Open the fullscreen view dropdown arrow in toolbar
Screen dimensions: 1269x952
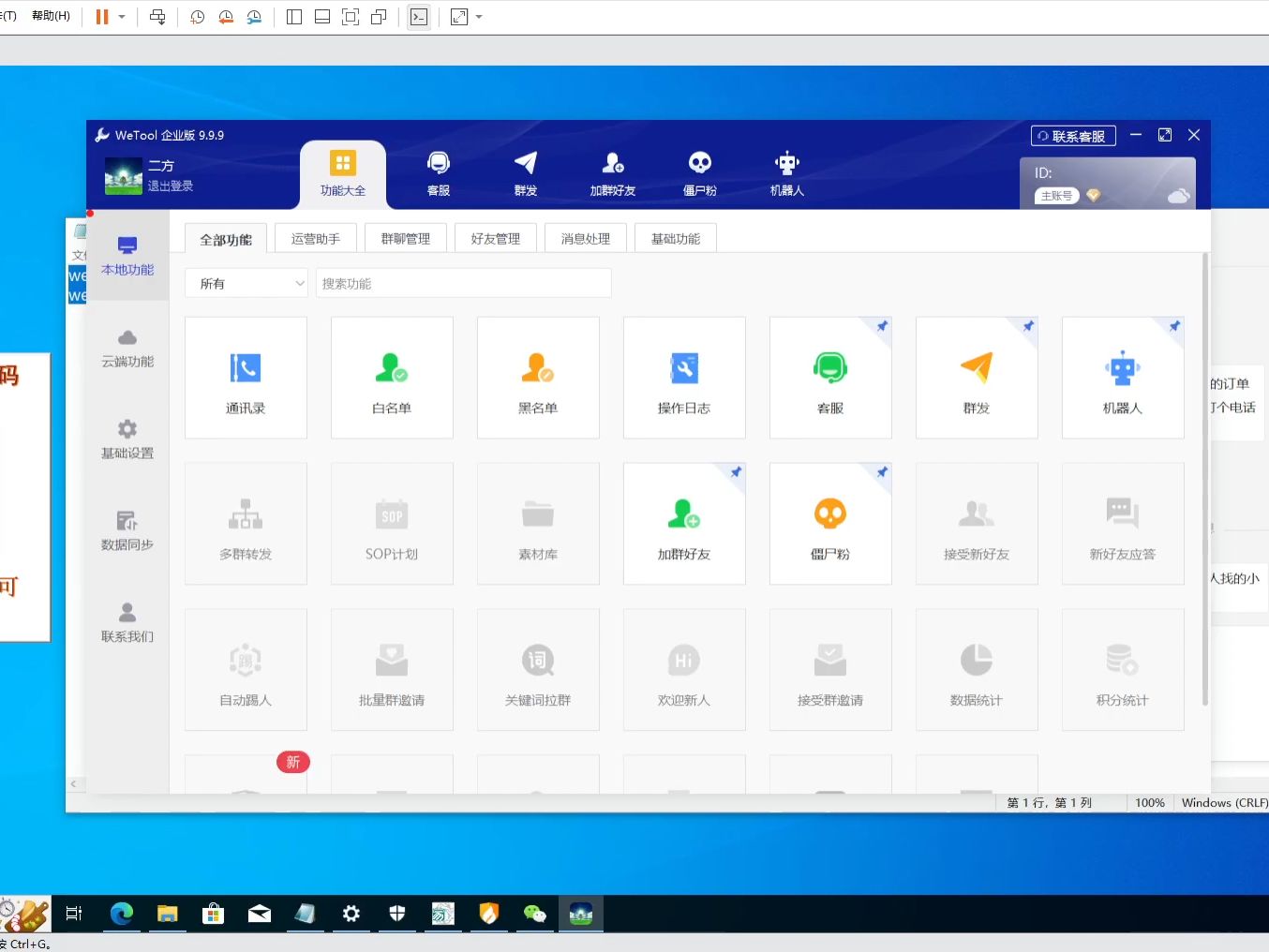pyautogui.click(x=479, y=17)
